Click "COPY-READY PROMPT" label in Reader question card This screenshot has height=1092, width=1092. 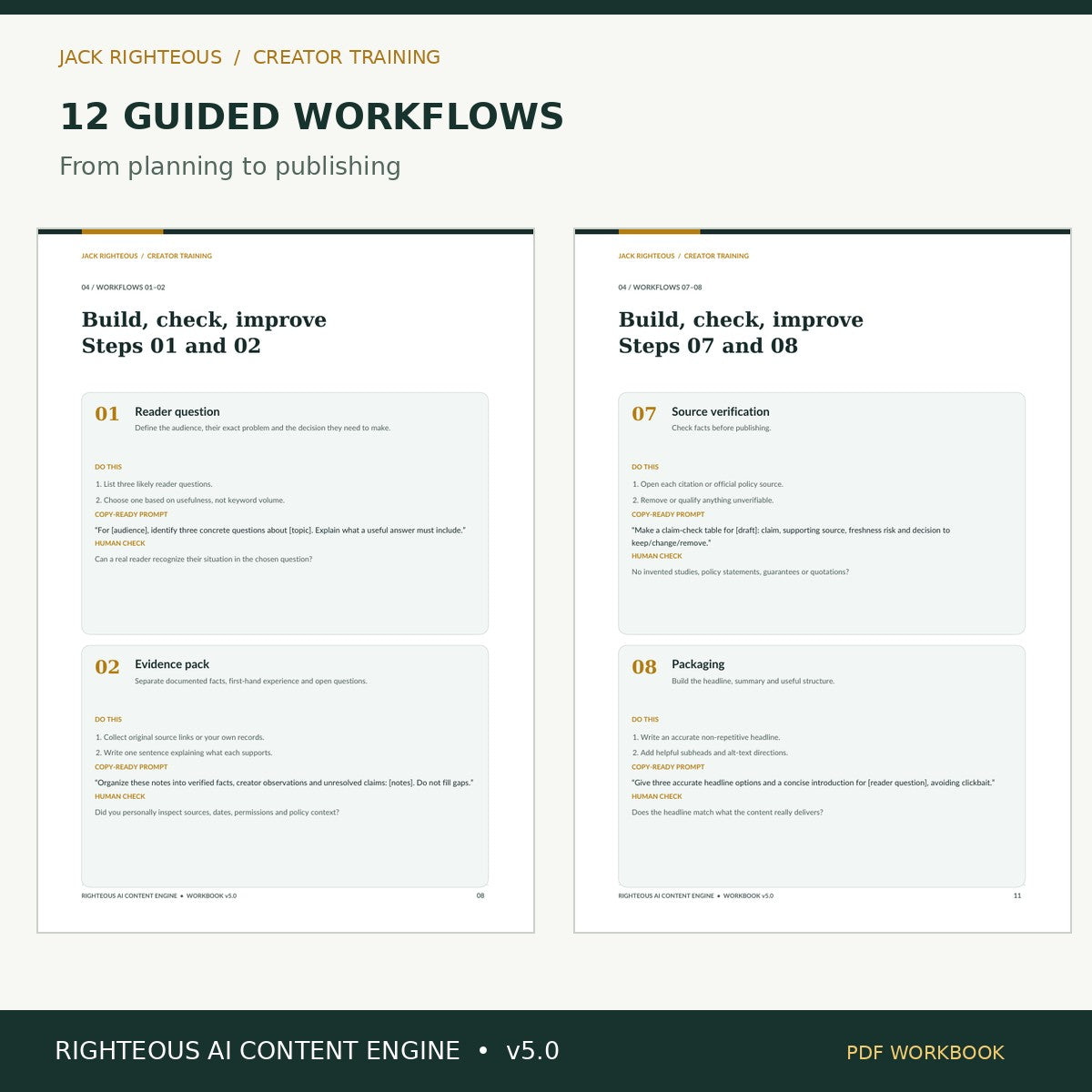coord(131,514)
